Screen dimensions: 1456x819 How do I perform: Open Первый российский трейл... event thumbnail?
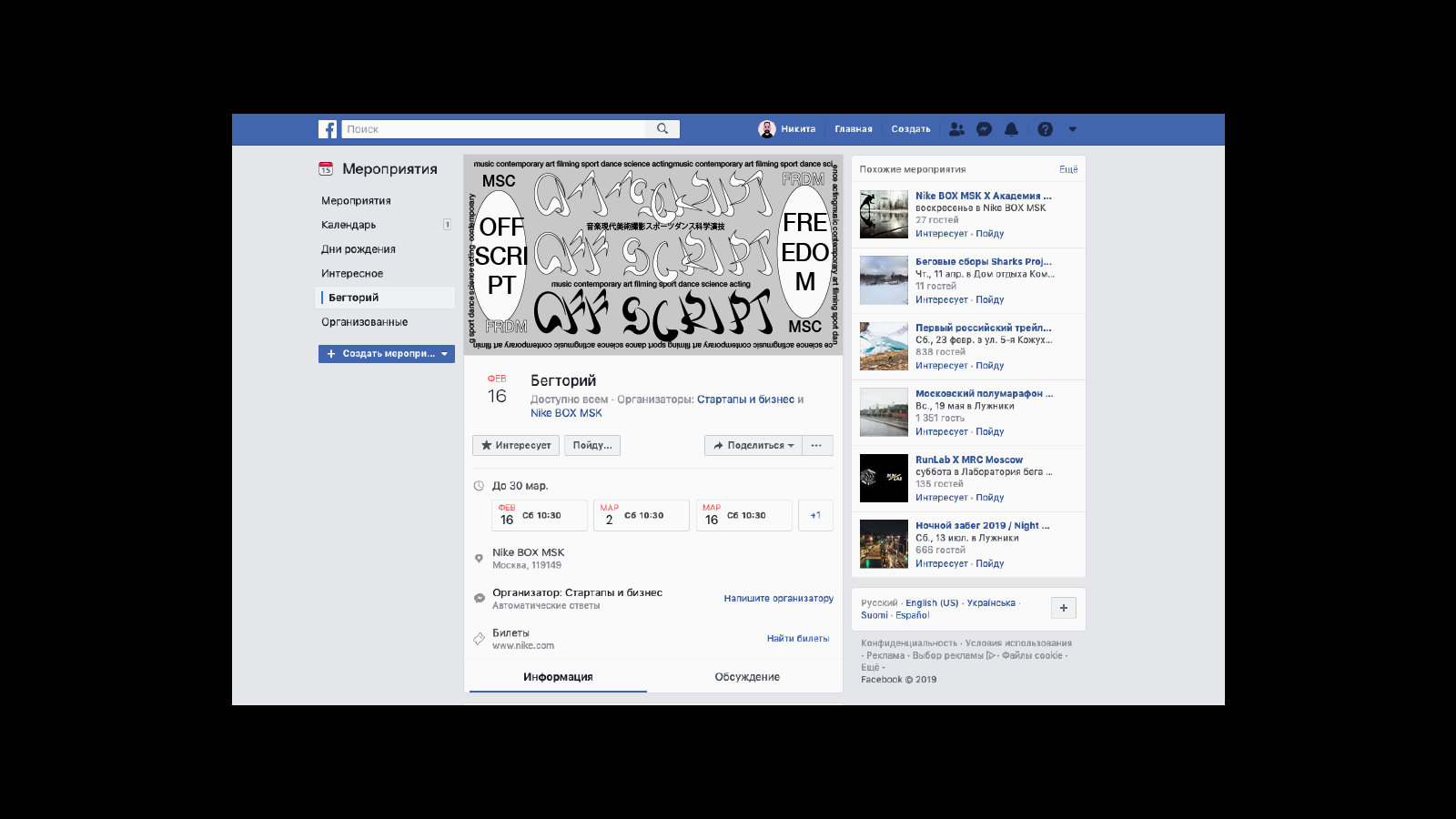coord(884,347)
